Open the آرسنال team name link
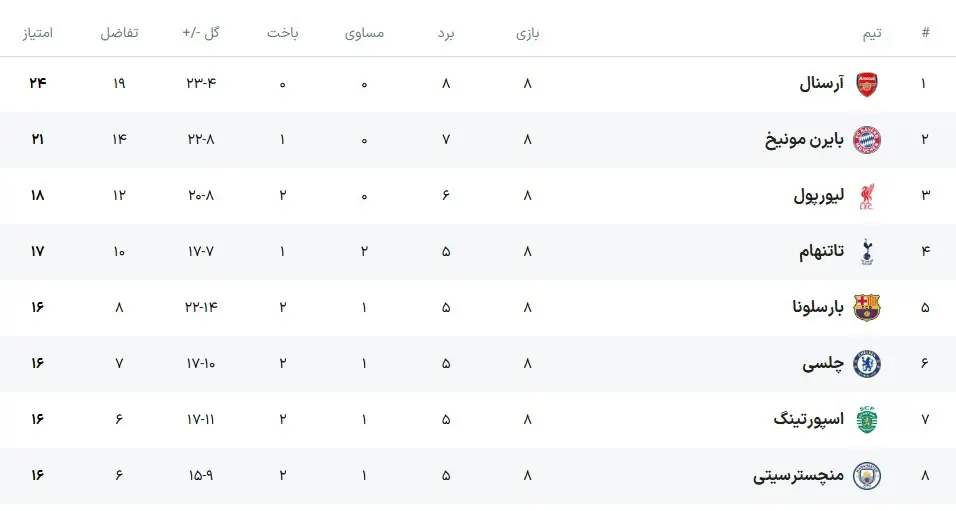This screenshot has height=511, width=956. 821,84
